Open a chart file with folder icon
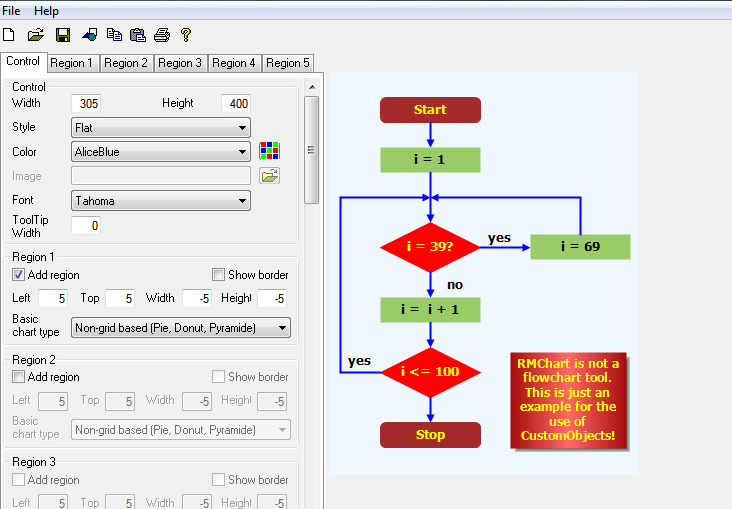This screenshot has height=509, width=732. [x=35, y=35]
